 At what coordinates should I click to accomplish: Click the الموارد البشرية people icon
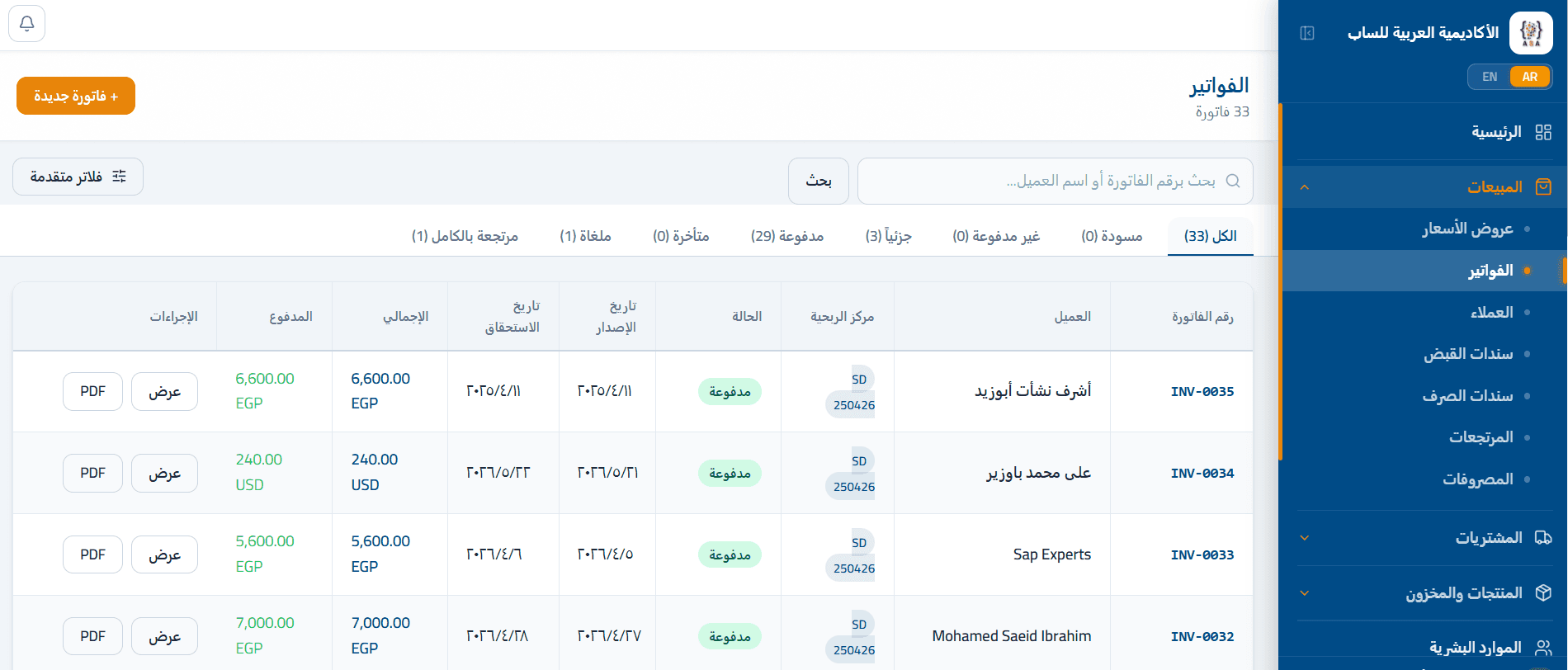click(1543, 648)
